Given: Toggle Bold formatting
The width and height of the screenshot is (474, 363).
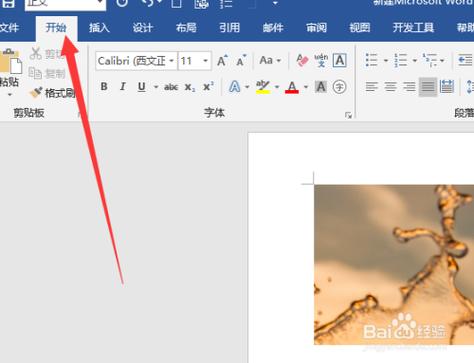Looking at the screenshot, I should tap(104, 87).
